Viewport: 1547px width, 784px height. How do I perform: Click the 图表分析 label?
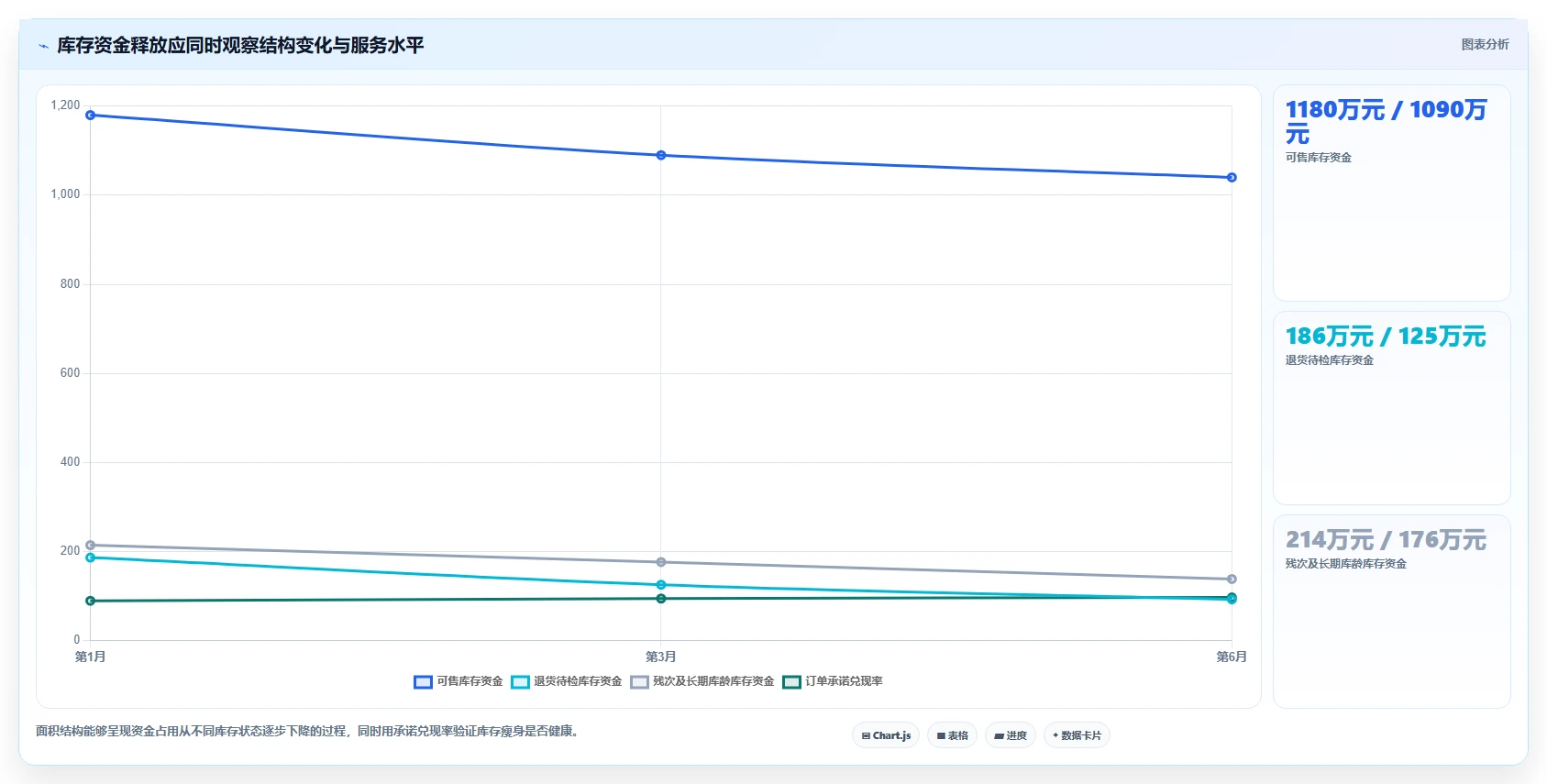tap(1485, 44)
